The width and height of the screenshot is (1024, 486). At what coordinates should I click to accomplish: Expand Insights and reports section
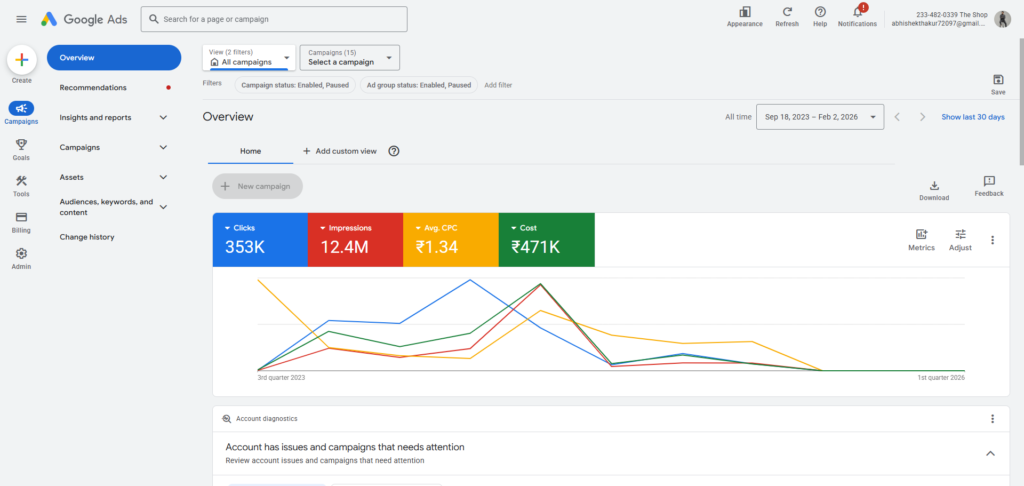pos(113,118)
